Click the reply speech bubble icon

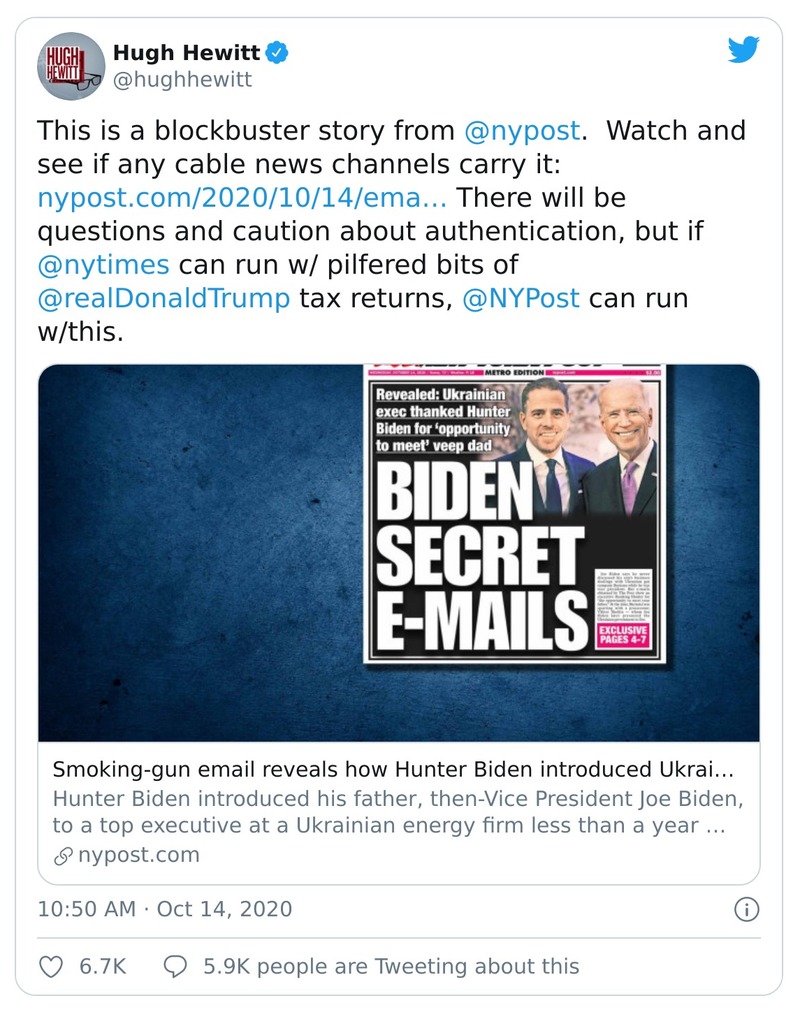pos(175,965)
